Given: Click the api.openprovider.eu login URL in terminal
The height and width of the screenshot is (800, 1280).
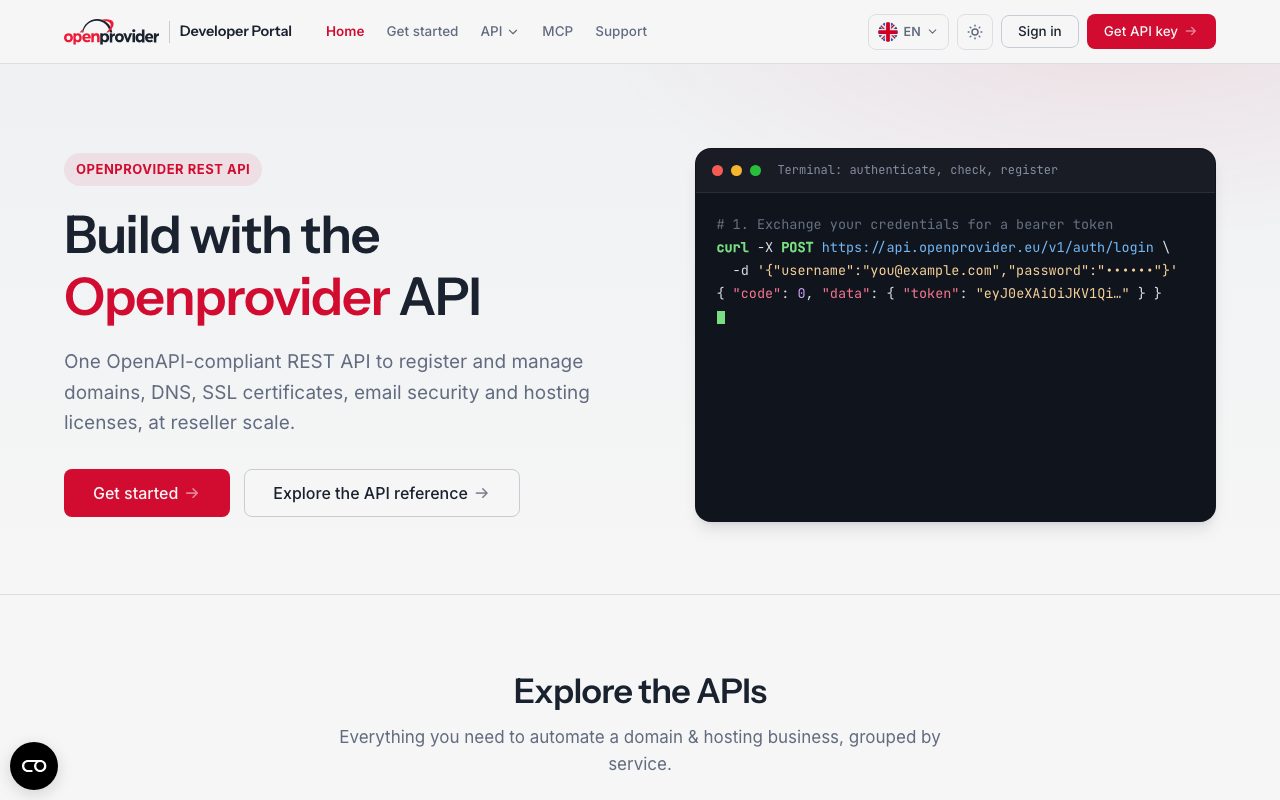Looking at the screenshot, I should 988,247.
